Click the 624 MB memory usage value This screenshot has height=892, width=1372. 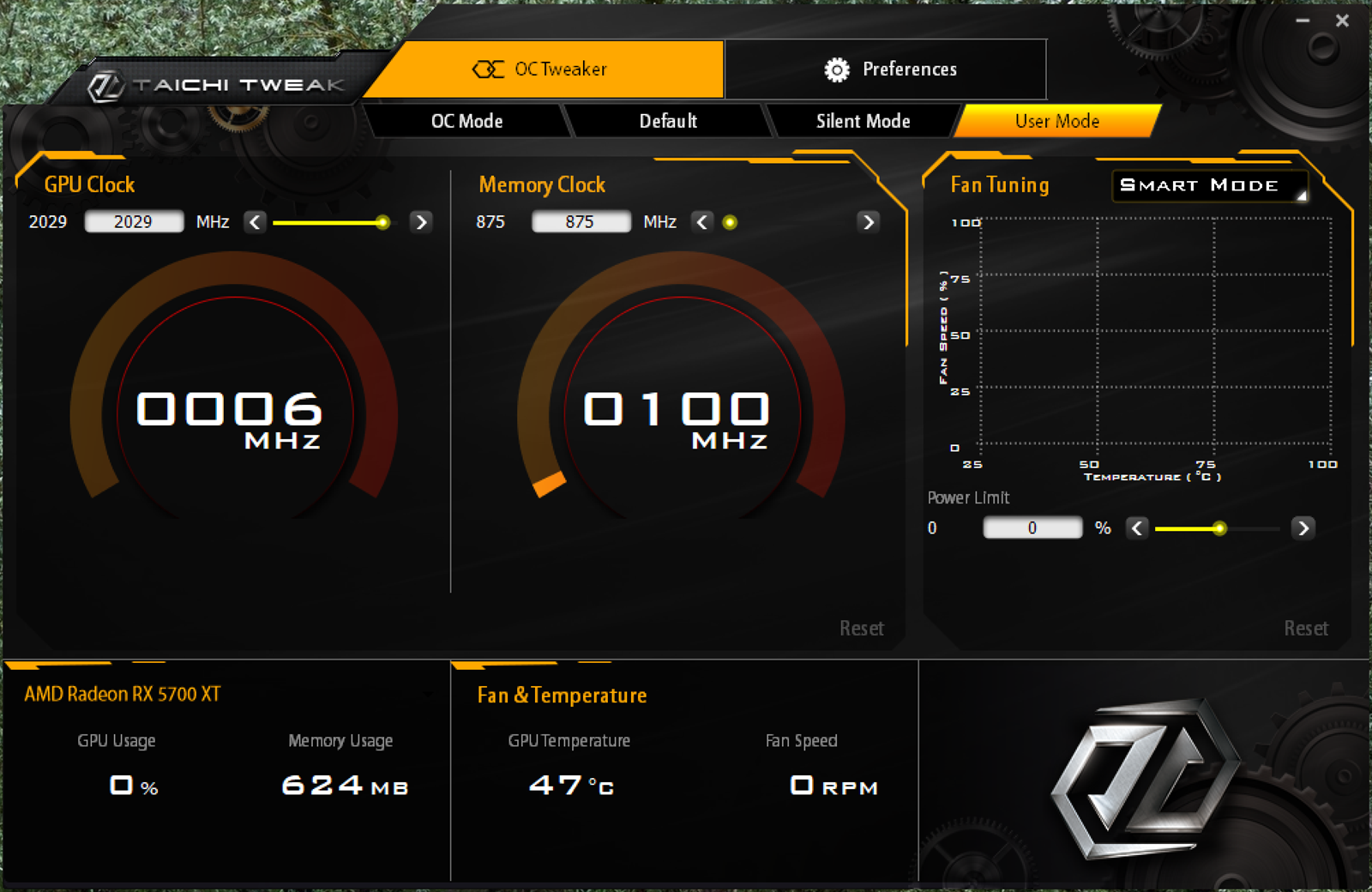pos(345,785)
